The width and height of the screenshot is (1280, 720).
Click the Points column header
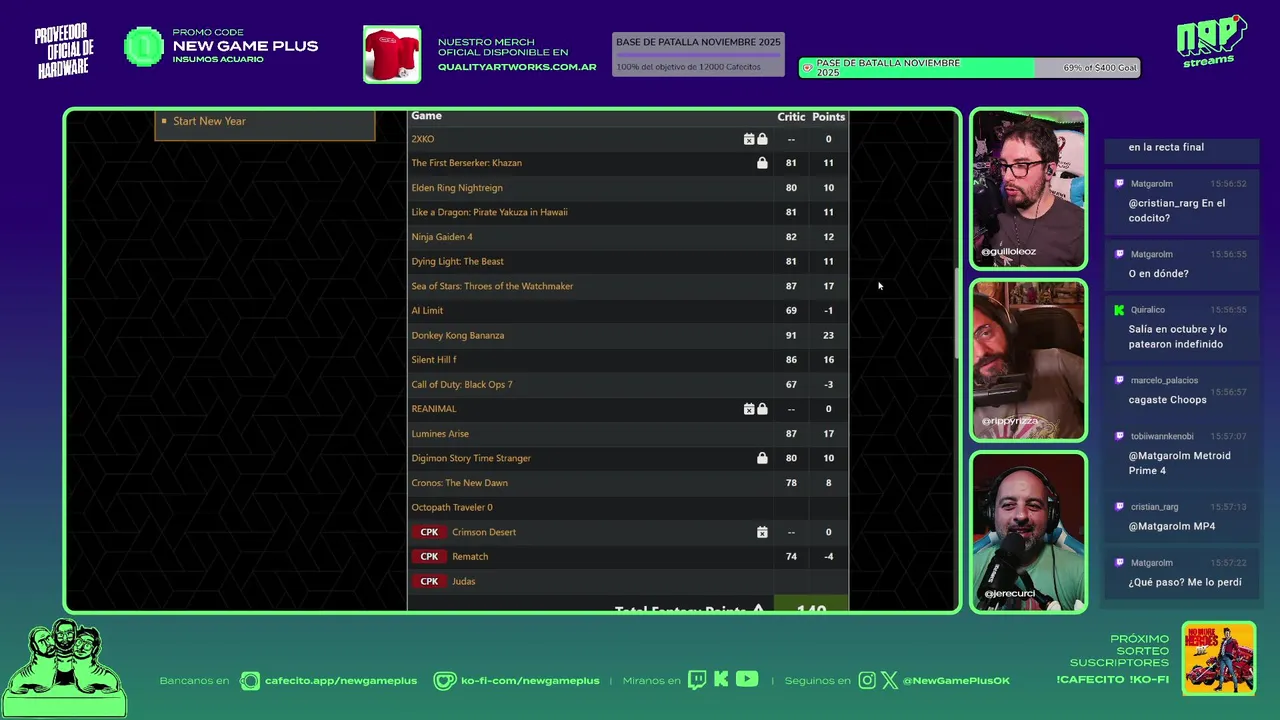(x=828, y=117)
